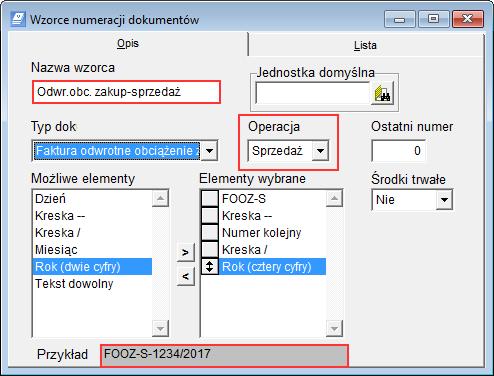Viewport: 494px width, 376px height.
Task: Click the window title bar document icon
Action: [17, 19]
